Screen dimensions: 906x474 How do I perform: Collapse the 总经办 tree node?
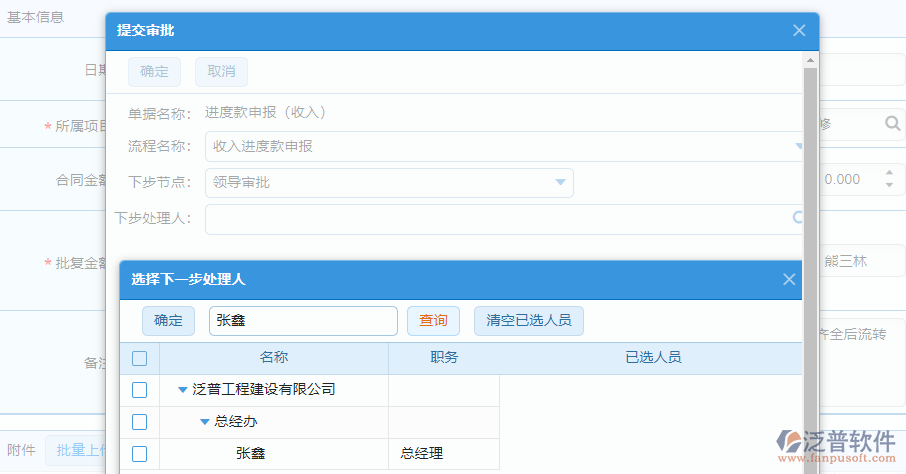(205, 422)
